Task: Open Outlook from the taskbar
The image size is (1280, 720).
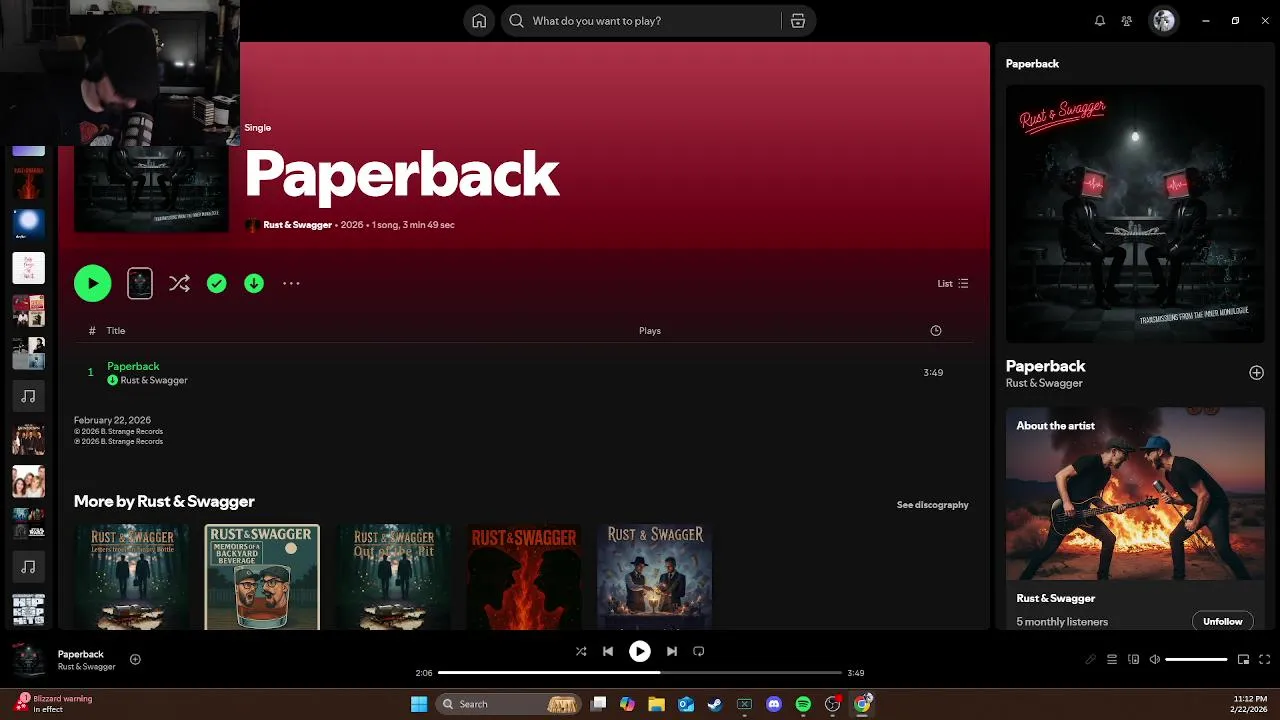Action: 686,704
